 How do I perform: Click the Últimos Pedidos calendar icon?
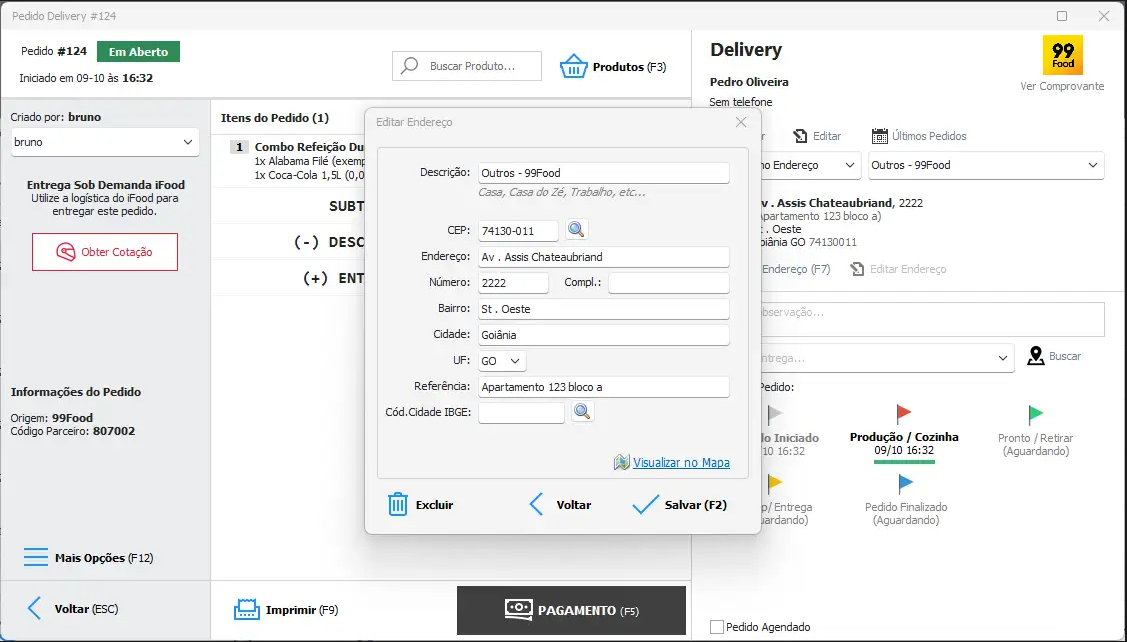pyautogui.click(x=880, y=136)
